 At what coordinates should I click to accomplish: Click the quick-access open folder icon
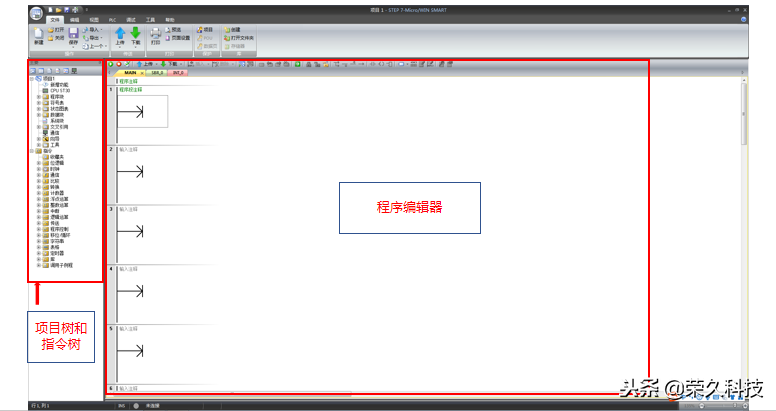[x=59, y=9]
